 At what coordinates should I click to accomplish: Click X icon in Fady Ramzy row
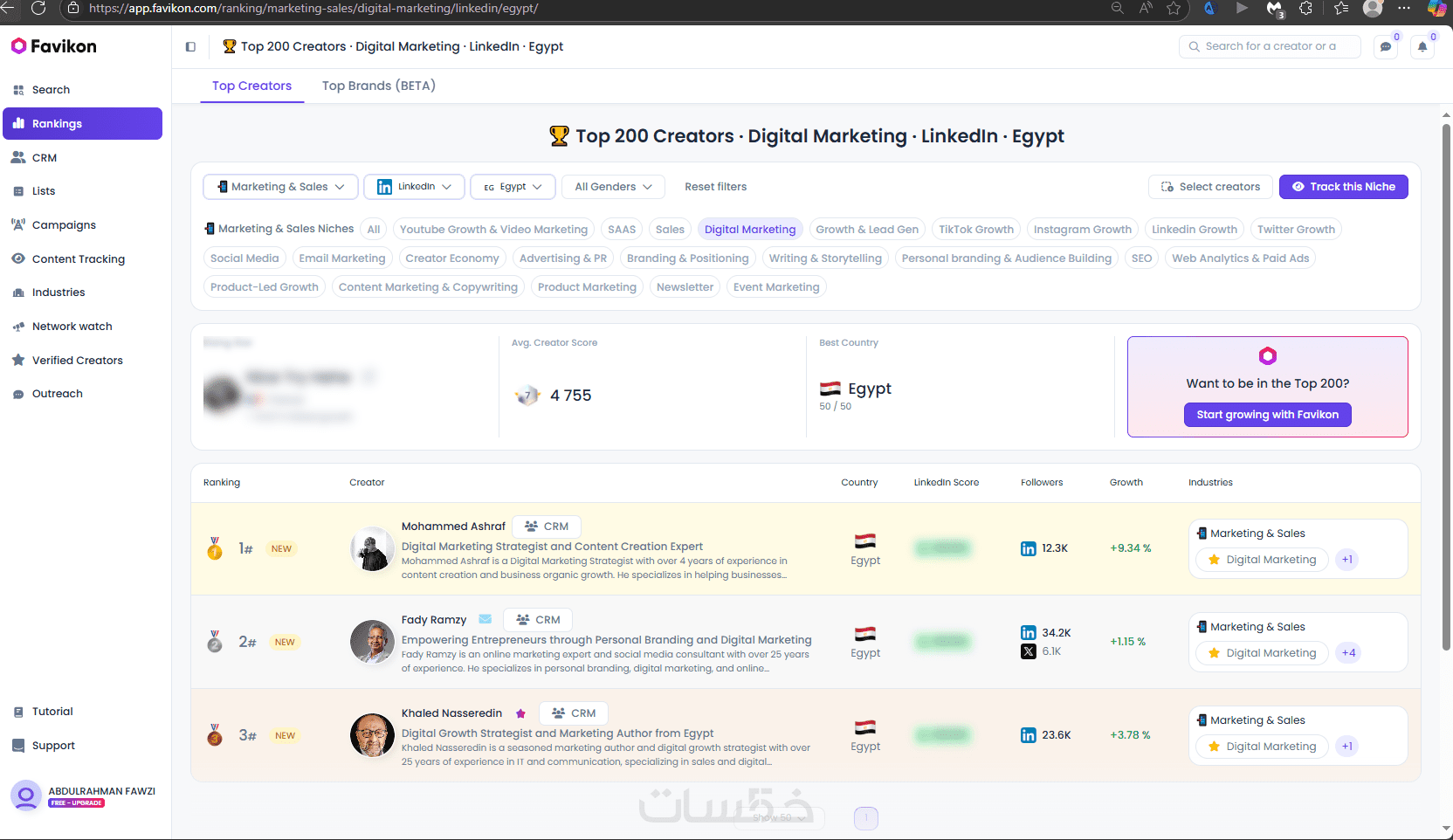[1029, 651]
